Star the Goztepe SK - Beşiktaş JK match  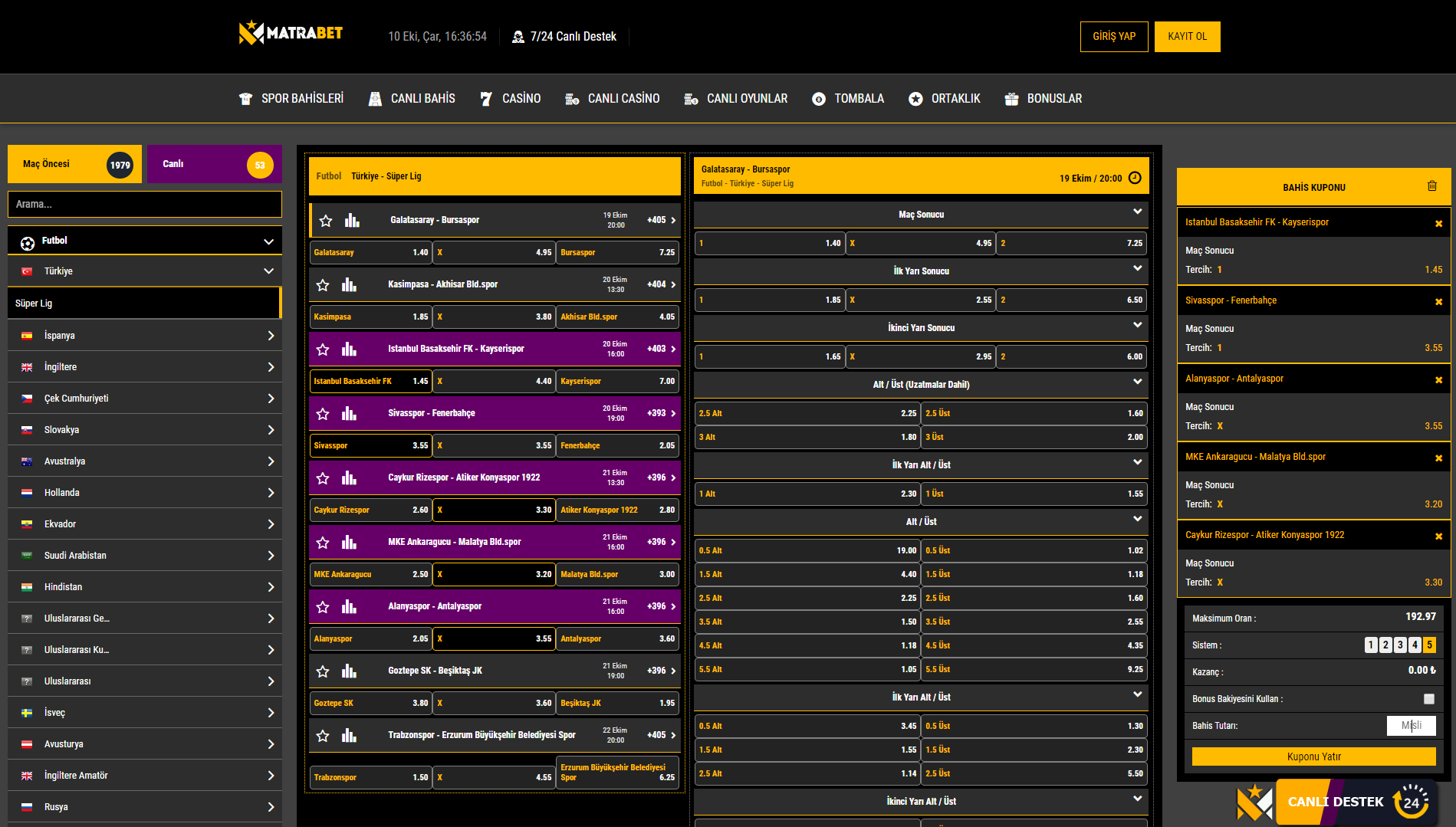323,671
